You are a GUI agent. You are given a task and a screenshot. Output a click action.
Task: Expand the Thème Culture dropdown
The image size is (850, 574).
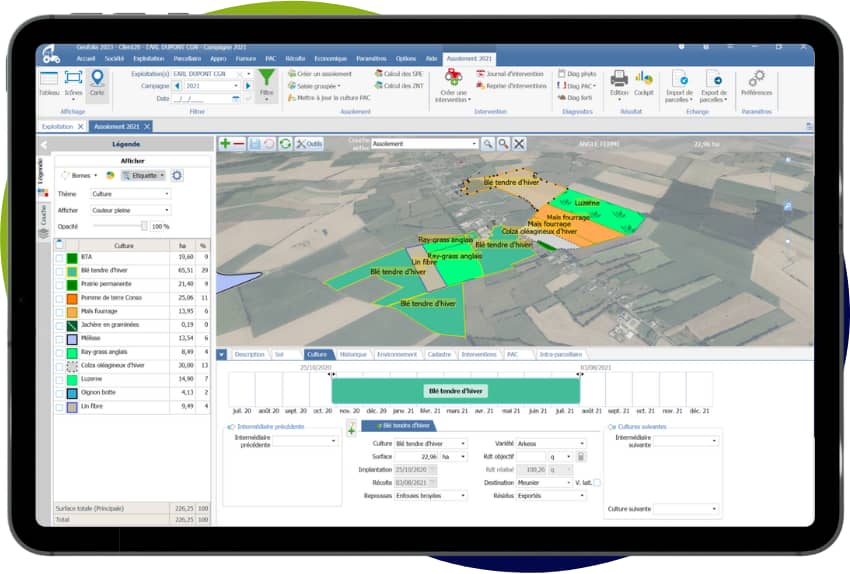pyautogui.click(x=130, y=194)
